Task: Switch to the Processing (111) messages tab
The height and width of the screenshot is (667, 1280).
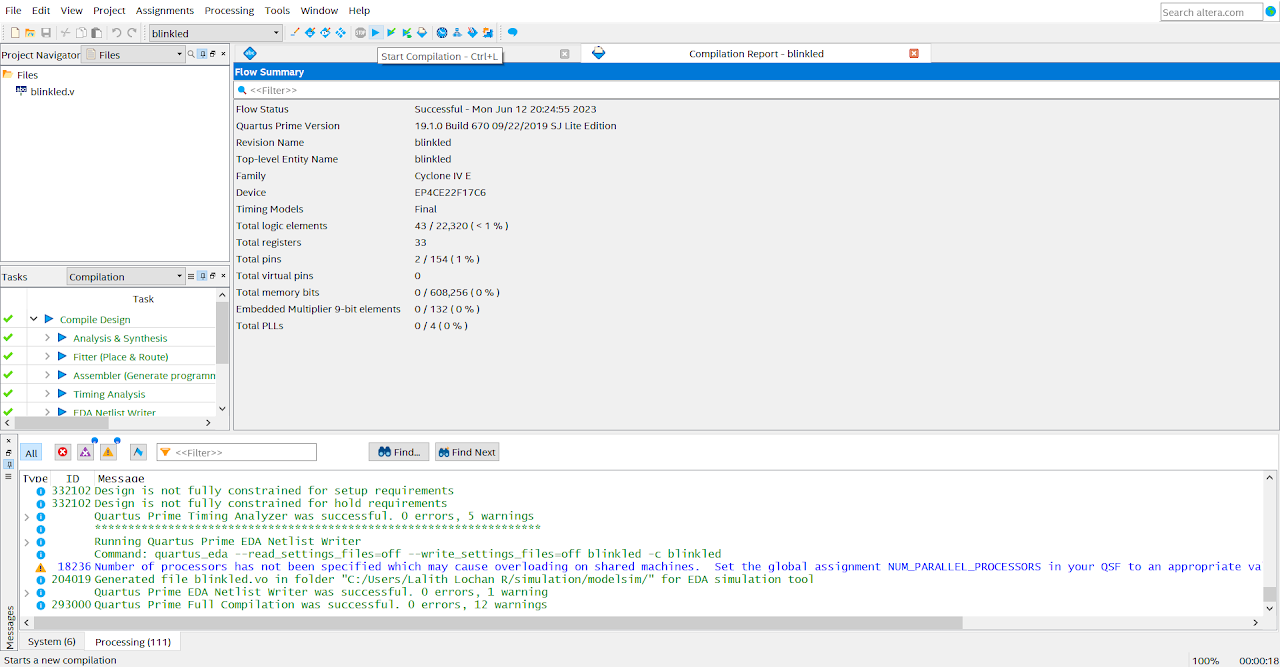Action: coord(133,641)
